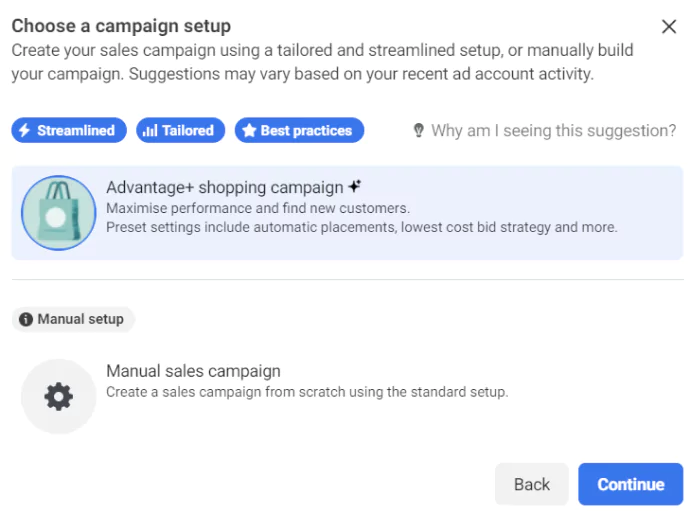Click the Advantage+ preset settings description
This screenshot has width=690, height=514.
(361, 227)
